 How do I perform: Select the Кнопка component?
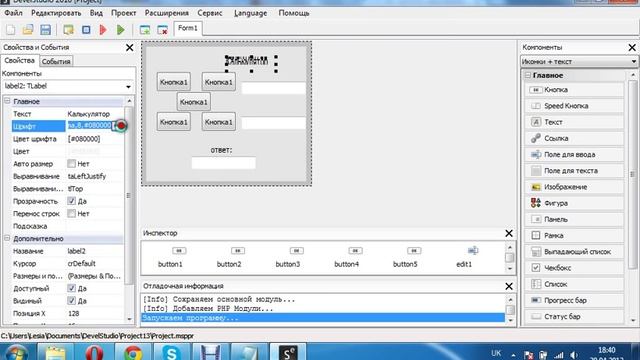coord(574,89)
